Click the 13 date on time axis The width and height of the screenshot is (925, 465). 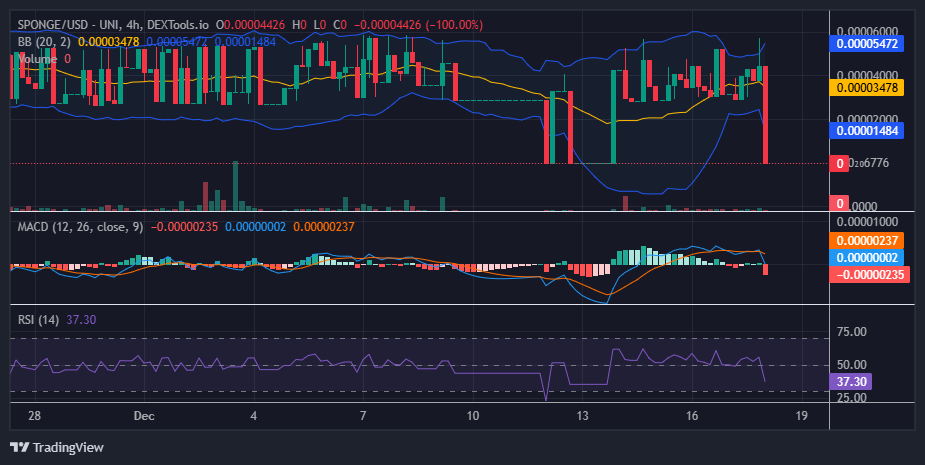point(582,415)
